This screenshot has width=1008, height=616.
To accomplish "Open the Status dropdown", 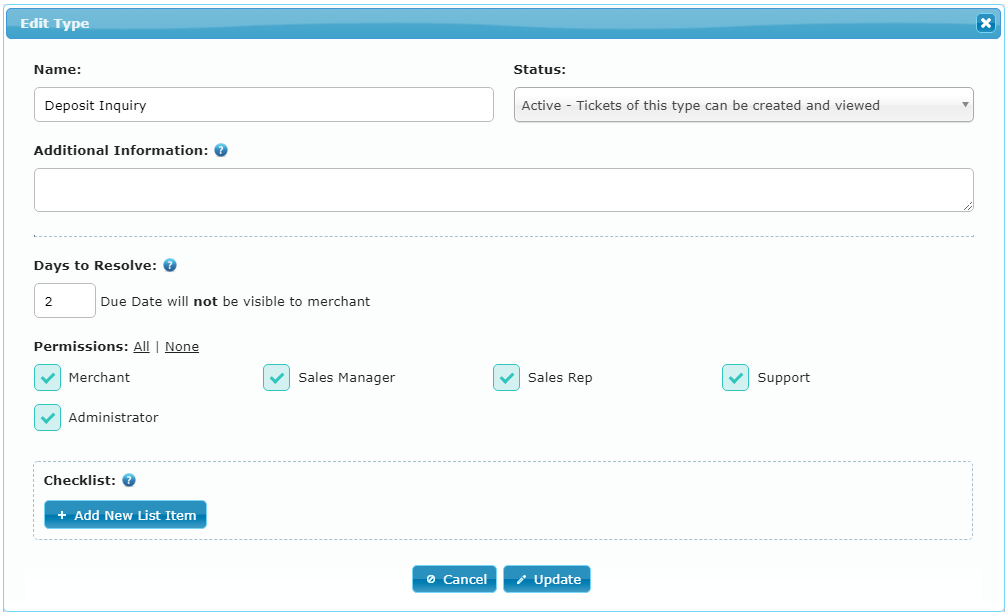I will 743,105.
